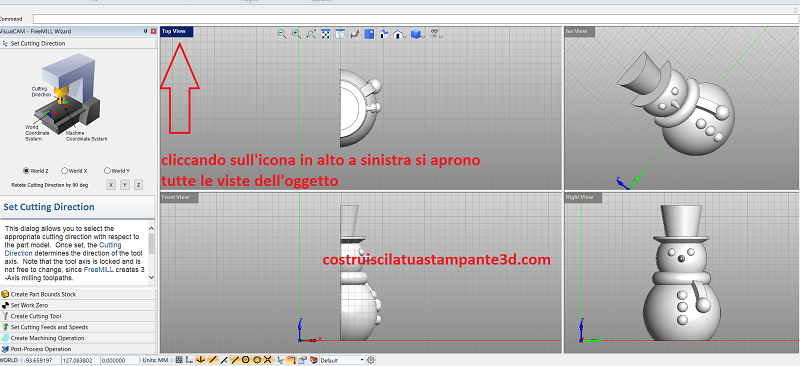Image resolution: width=800 pixels, height=366 pixels.
Task: Open the Default layer dropdown
Action: click(x=342, y=360)
